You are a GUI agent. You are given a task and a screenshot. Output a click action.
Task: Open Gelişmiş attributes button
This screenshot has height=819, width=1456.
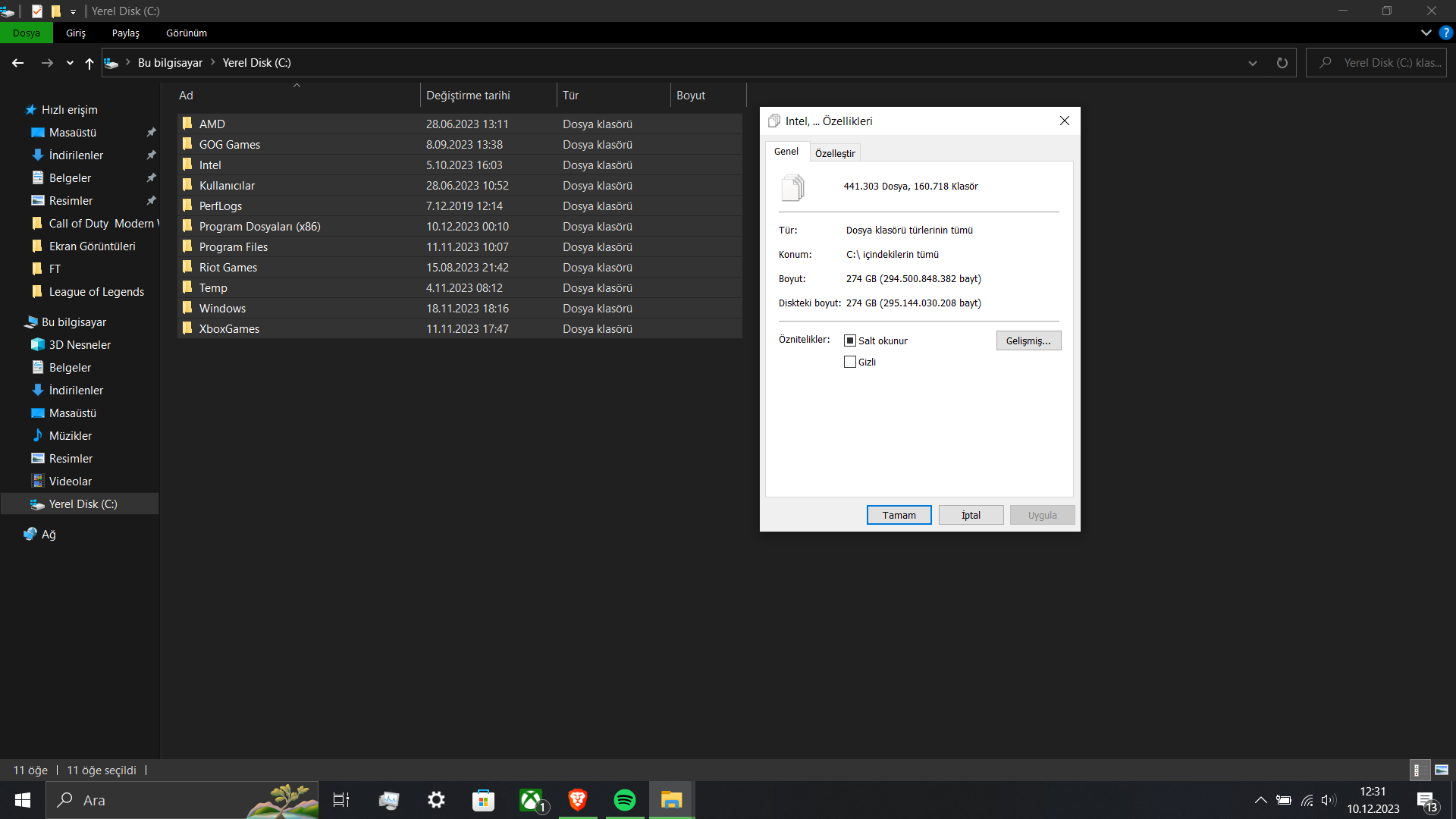pyautogui.click(x=1028, y=341)
